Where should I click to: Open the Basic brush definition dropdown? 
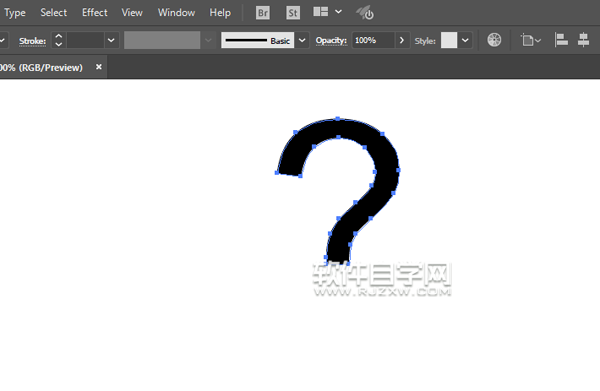[x=302, y=40]
